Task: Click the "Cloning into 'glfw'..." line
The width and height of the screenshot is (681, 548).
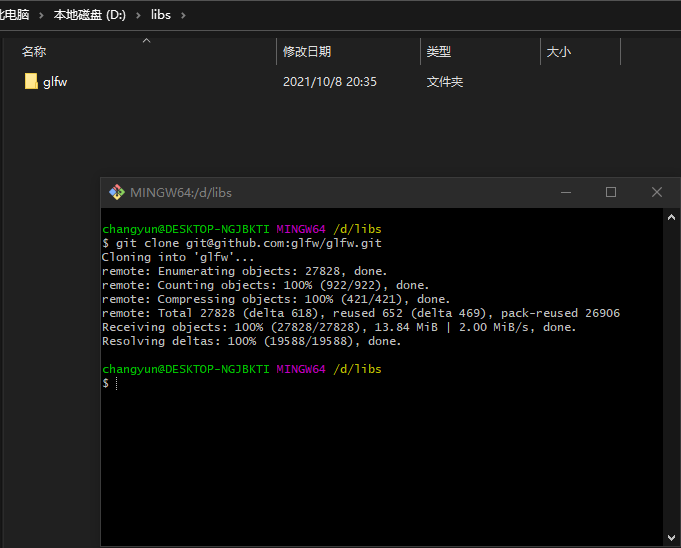Action: tap(178, 257)
